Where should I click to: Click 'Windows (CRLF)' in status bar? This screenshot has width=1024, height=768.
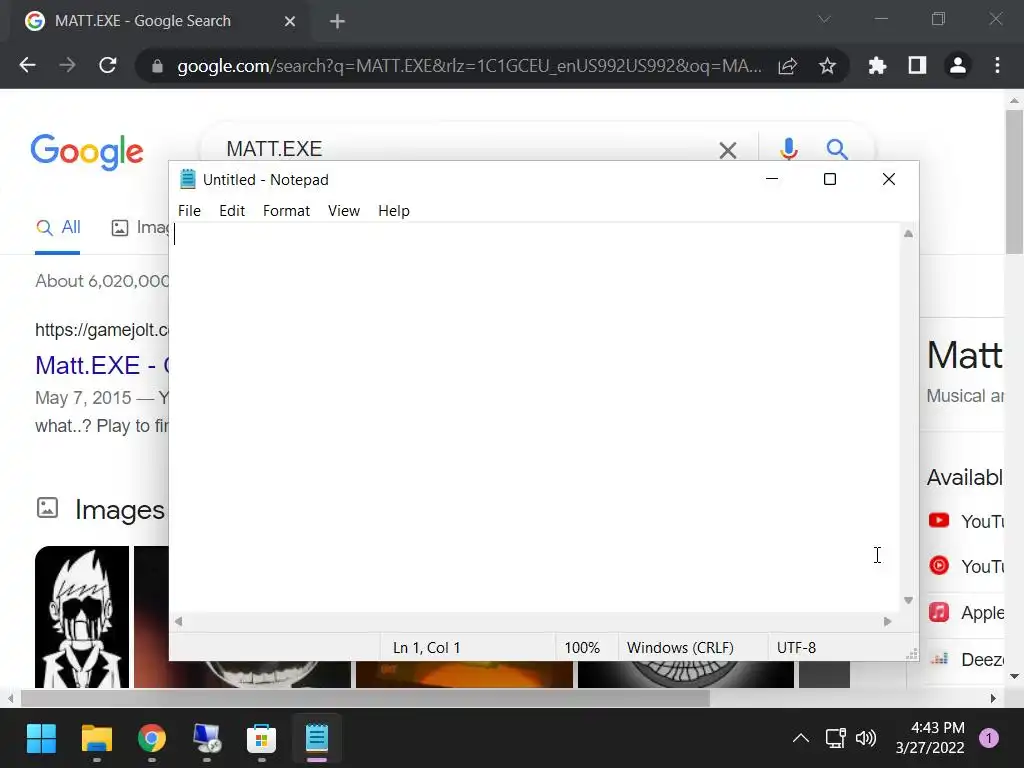tap(680, 648)
